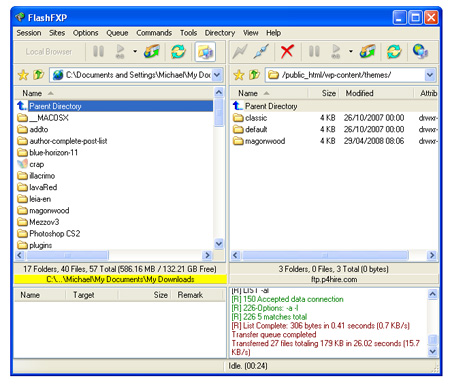Select the blue-horizon-11 folder
The image size is (450, 385).
click(x=48, y=153)
